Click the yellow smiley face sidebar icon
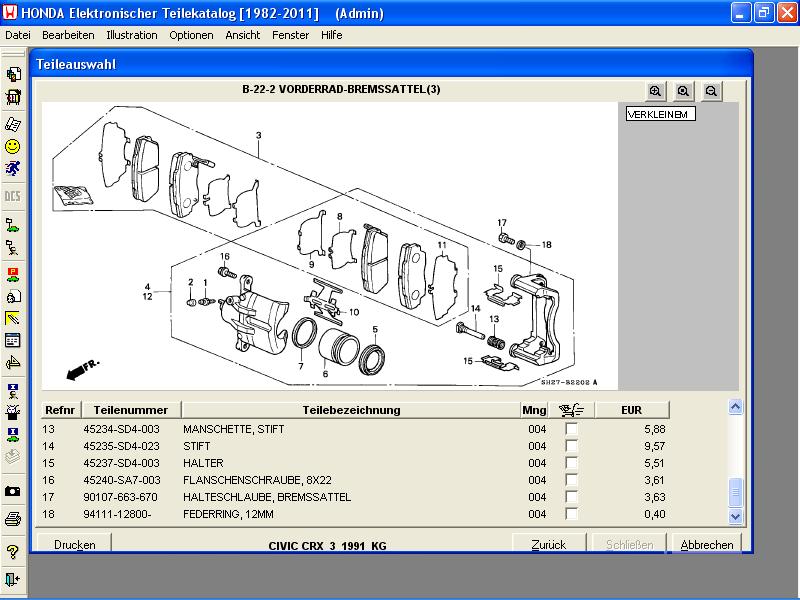The image size is (800, 600). [13, 146]
